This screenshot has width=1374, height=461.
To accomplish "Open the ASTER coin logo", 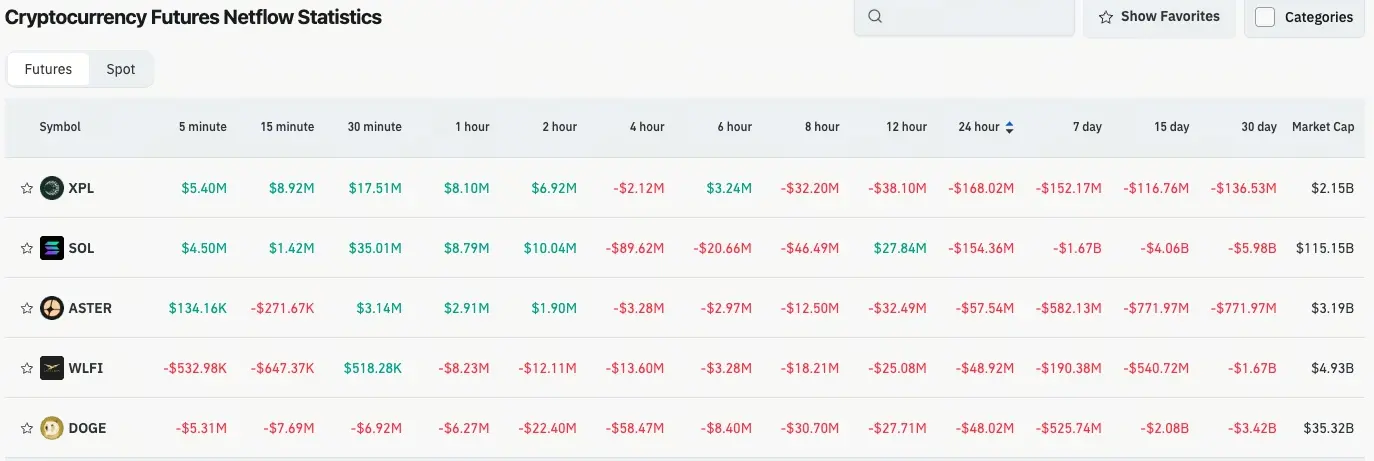I will [52, 308].
